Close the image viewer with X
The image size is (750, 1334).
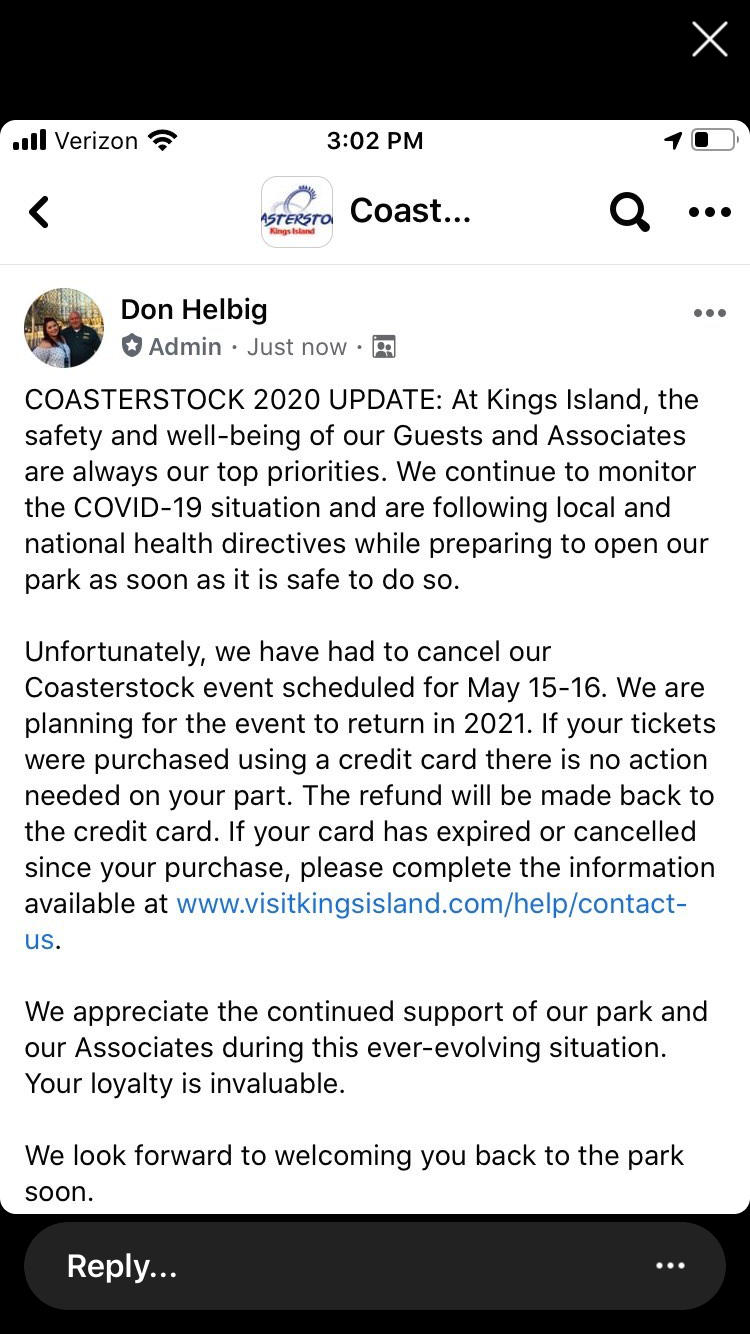point(710,39)
